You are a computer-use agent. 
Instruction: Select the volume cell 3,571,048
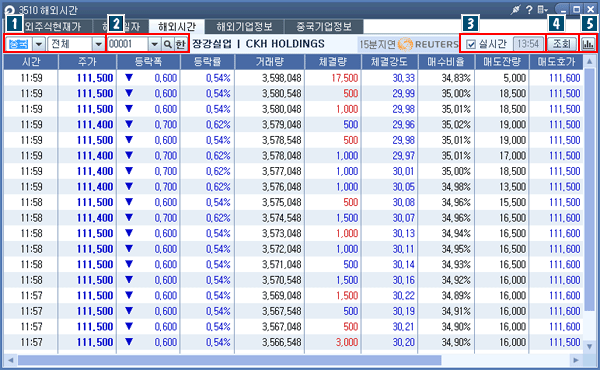click(270, 265)
